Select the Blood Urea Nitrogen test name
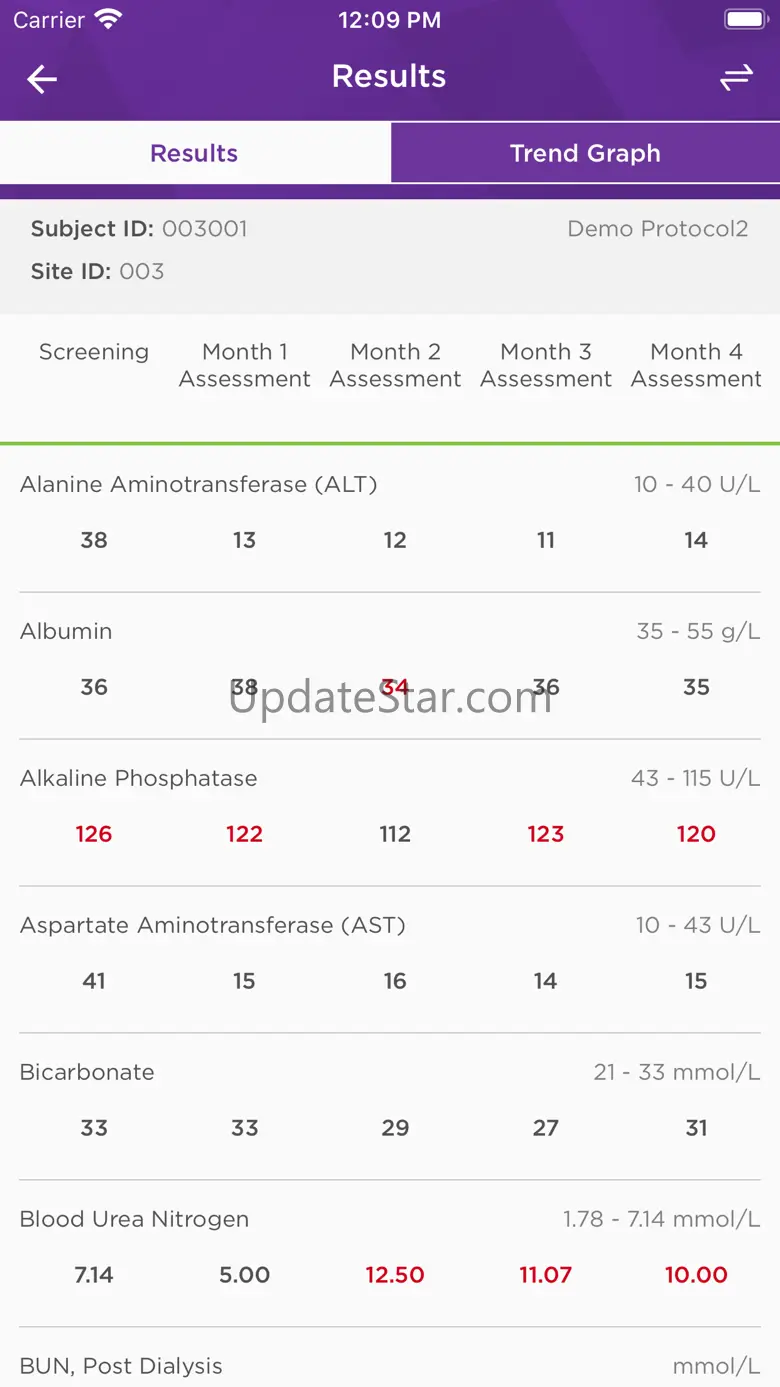 [x=134, y=1220]
